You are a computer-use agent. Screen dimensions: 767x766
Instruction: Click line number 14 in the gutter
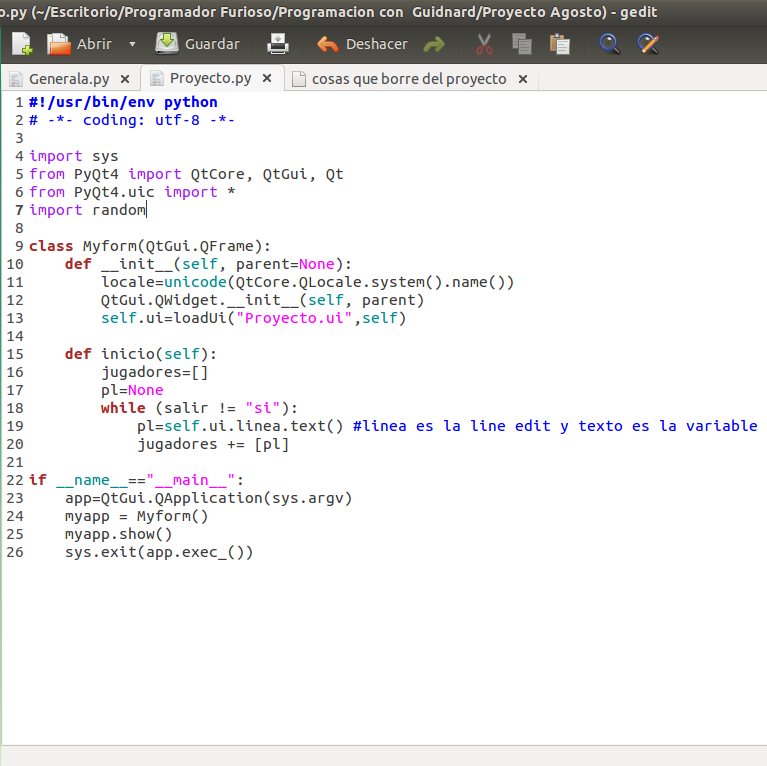[x=15, y=337]
